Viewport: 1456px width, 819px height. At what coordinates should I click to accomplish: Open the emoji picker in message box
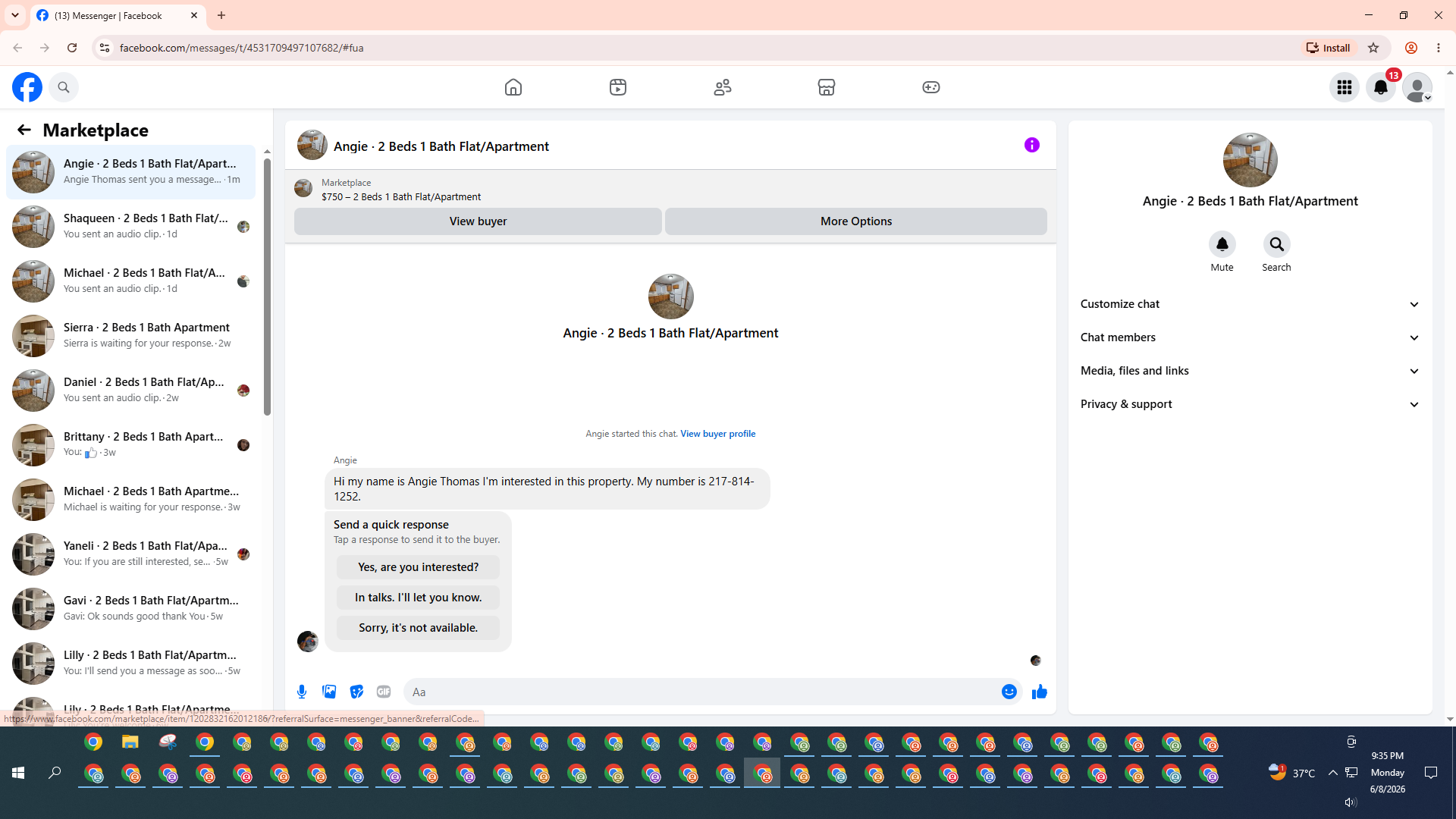pos(1009,692)
